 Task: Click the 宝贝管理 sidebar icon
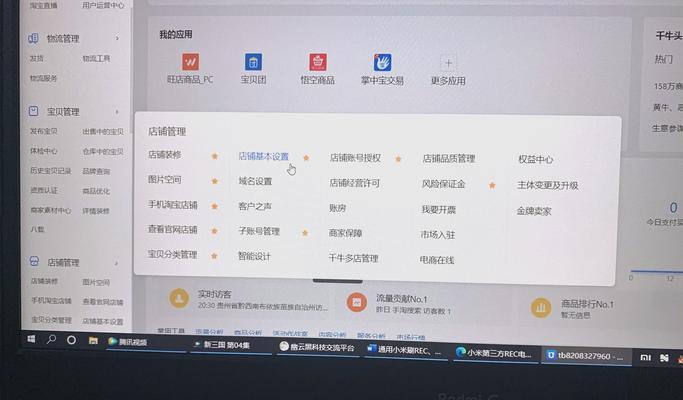[x=34, y=111]
